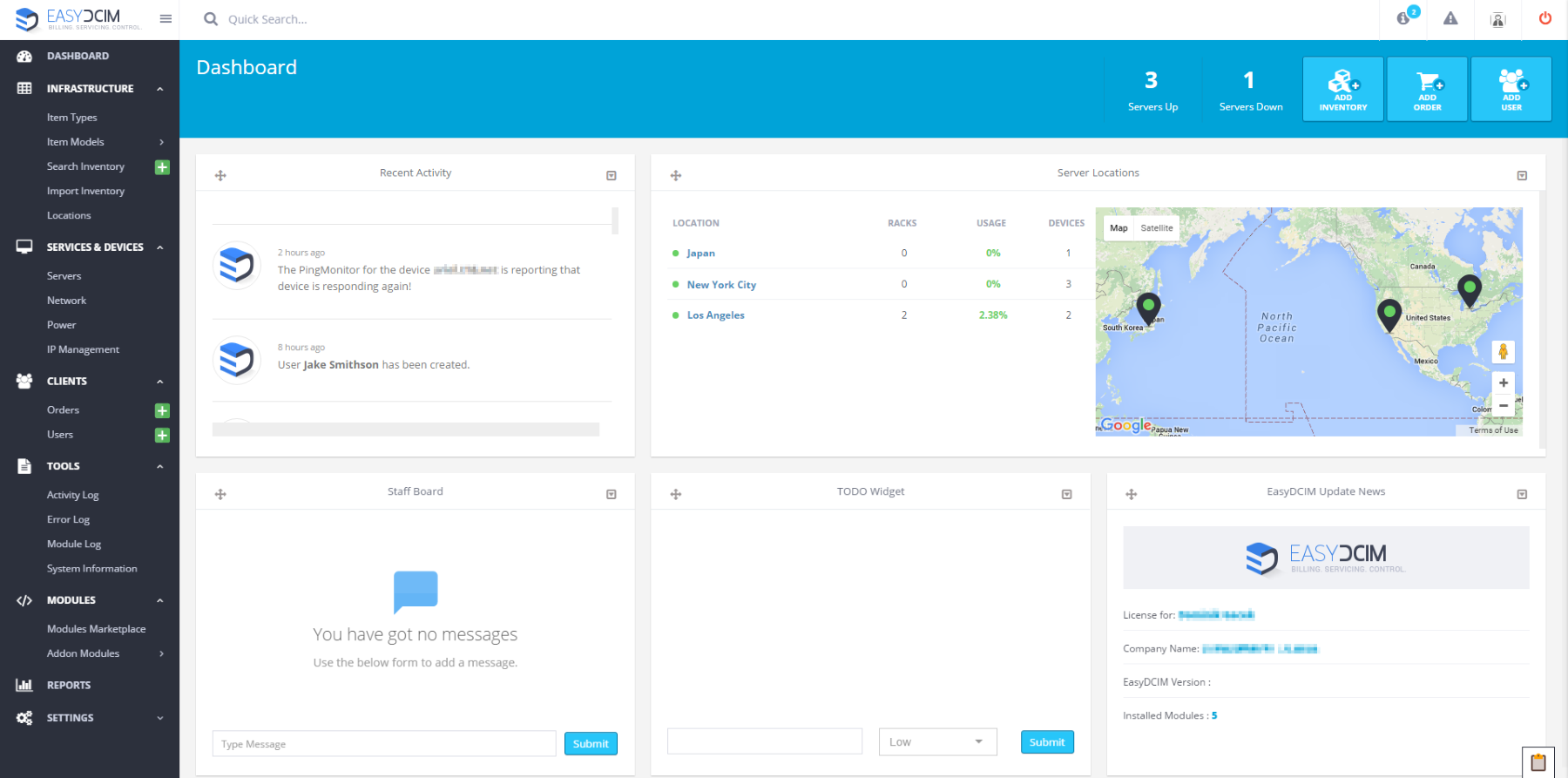
Task: Grab the move handle of TODO Widget
Action: coord(676,495)
